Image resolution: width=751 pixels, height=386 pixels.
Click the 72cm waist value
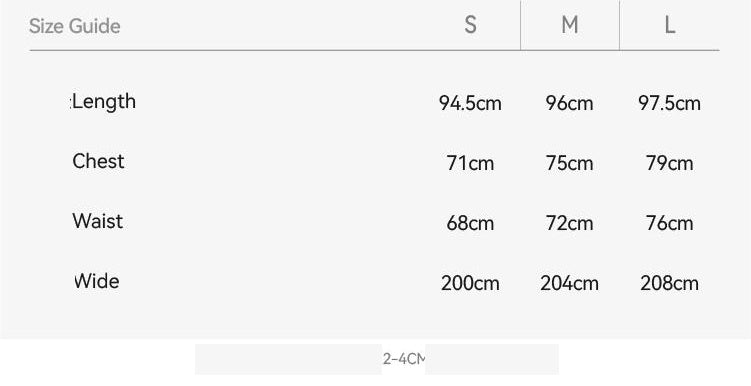[569, 223]
